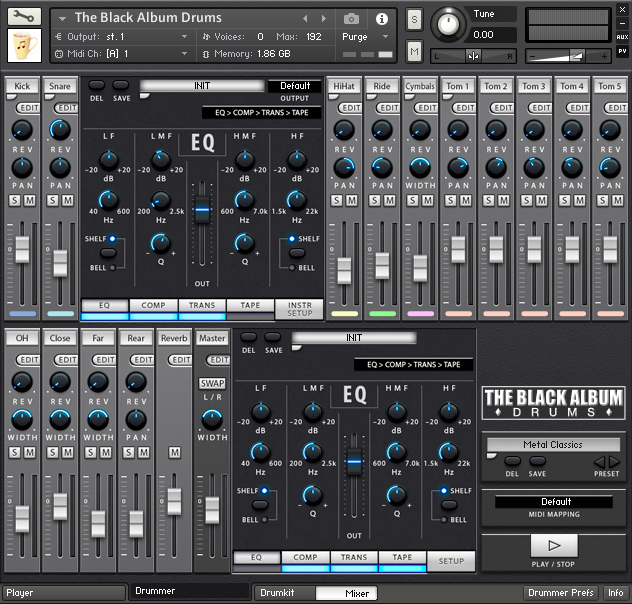This screenshot has height=604, width=632.
Task: Adjust the Tune knob
Action: 447,24
